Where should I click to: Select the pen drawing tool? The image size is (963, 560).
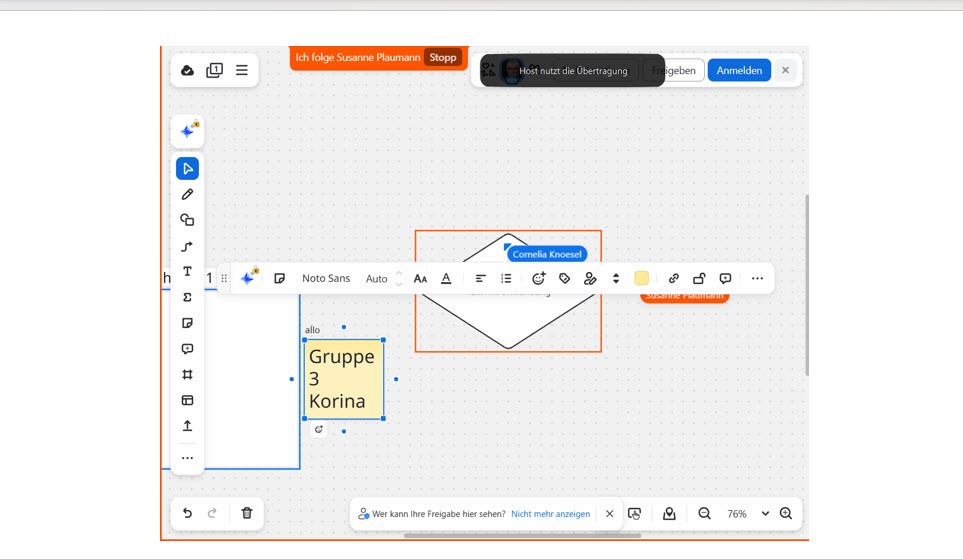coord(187,194)
